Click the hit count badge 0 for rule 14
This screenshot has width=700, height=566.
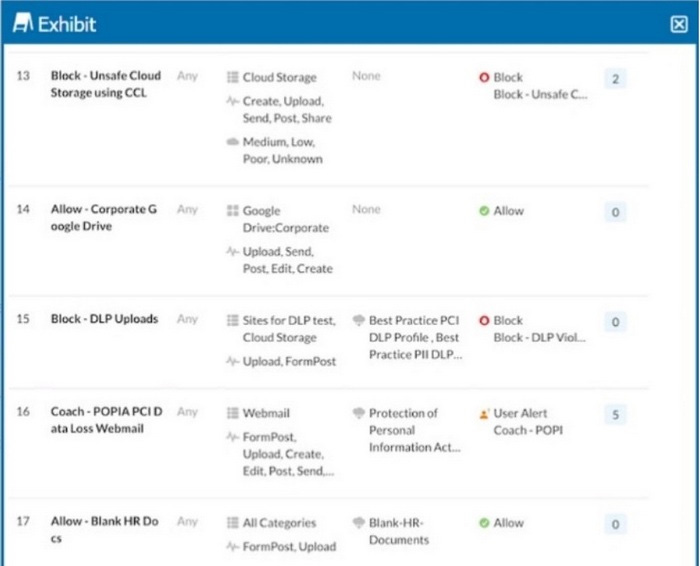(x=615, y=212)
